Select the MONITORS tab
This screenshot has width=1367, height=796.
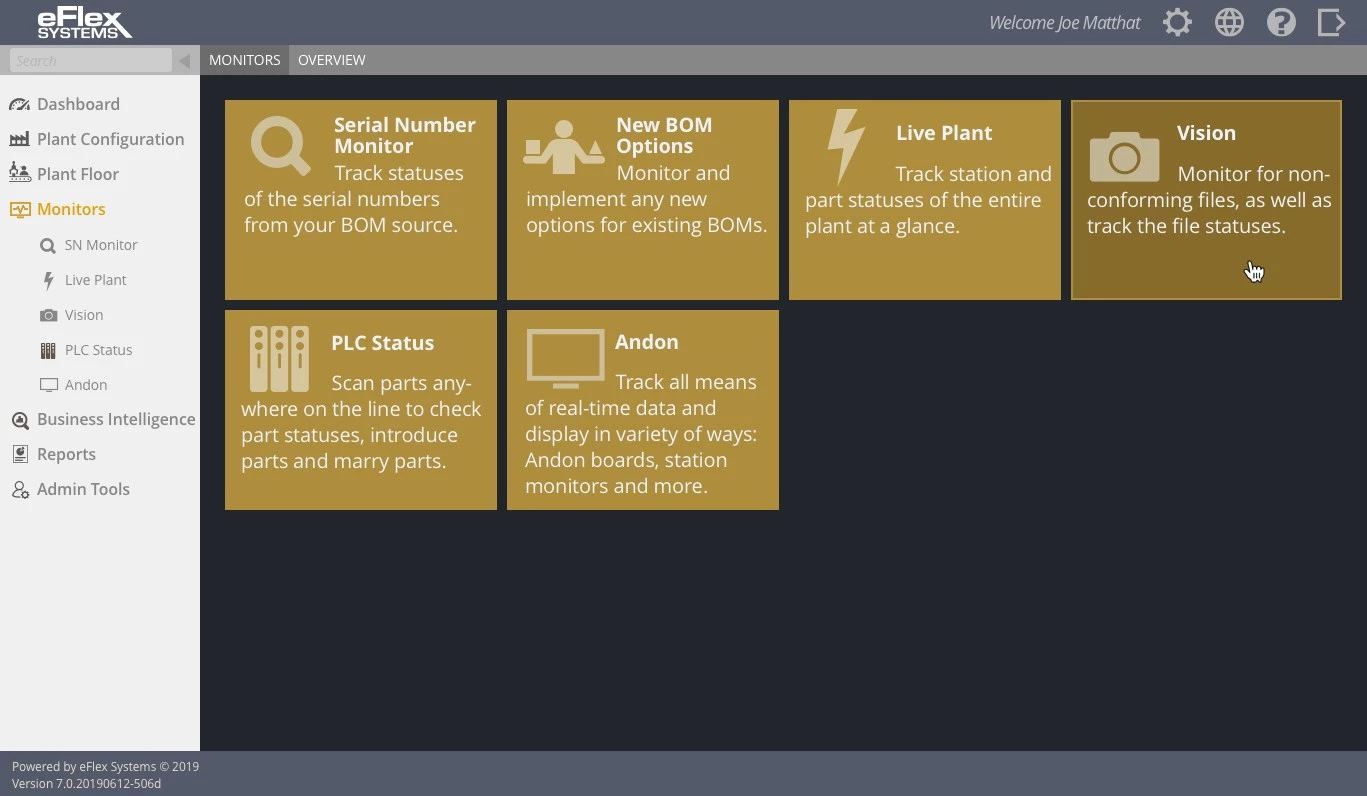[x=244, y=60]
